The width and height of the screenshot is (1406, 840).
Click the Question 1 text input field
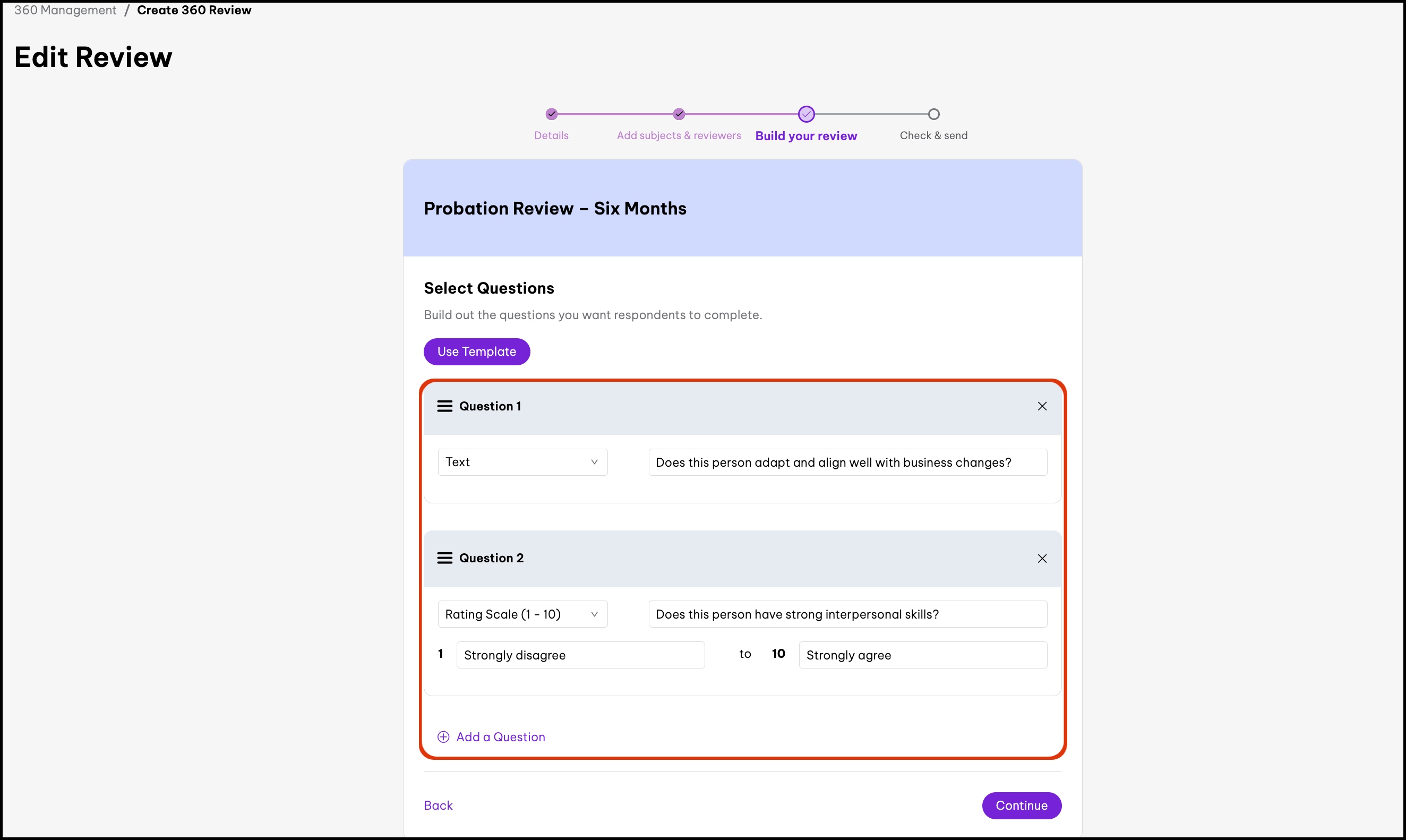point(847,462)
